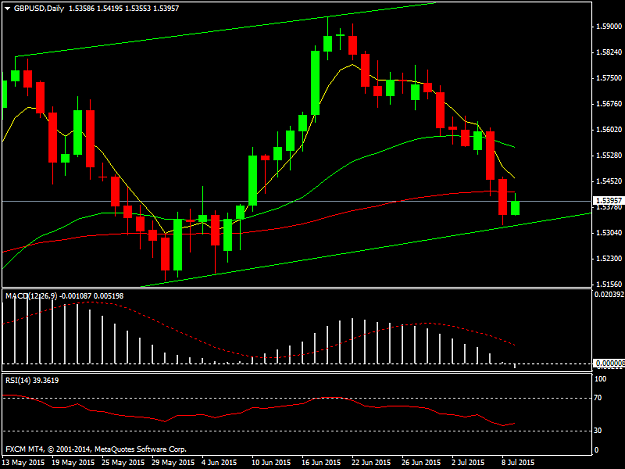Click the RSI(14) 39.3619 indicator label
Viewport: 625px width, 469px height.
(x=32, y=380)
